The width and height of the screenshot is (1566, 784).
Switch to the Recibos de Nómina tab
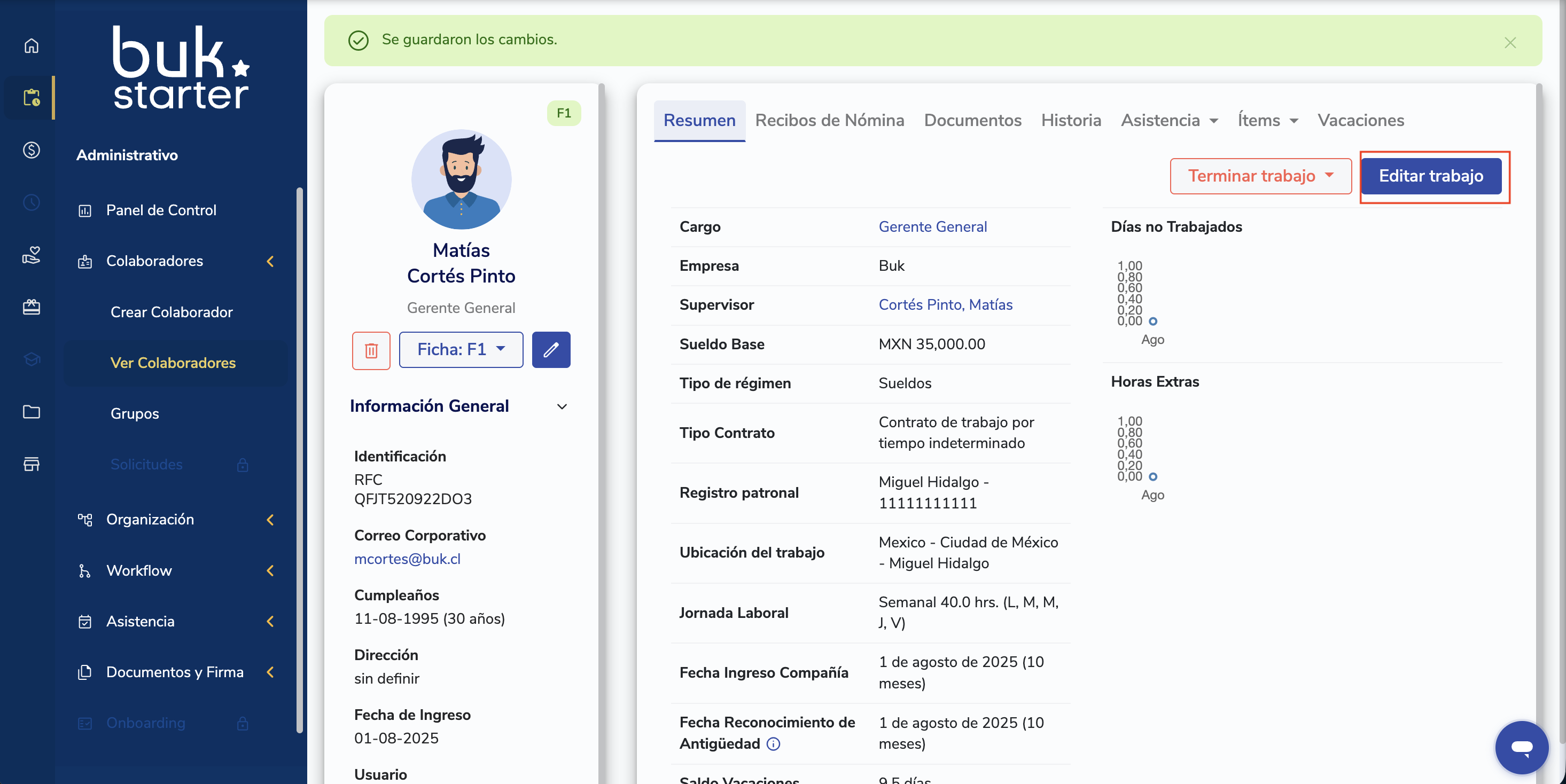tap(829, 120)
